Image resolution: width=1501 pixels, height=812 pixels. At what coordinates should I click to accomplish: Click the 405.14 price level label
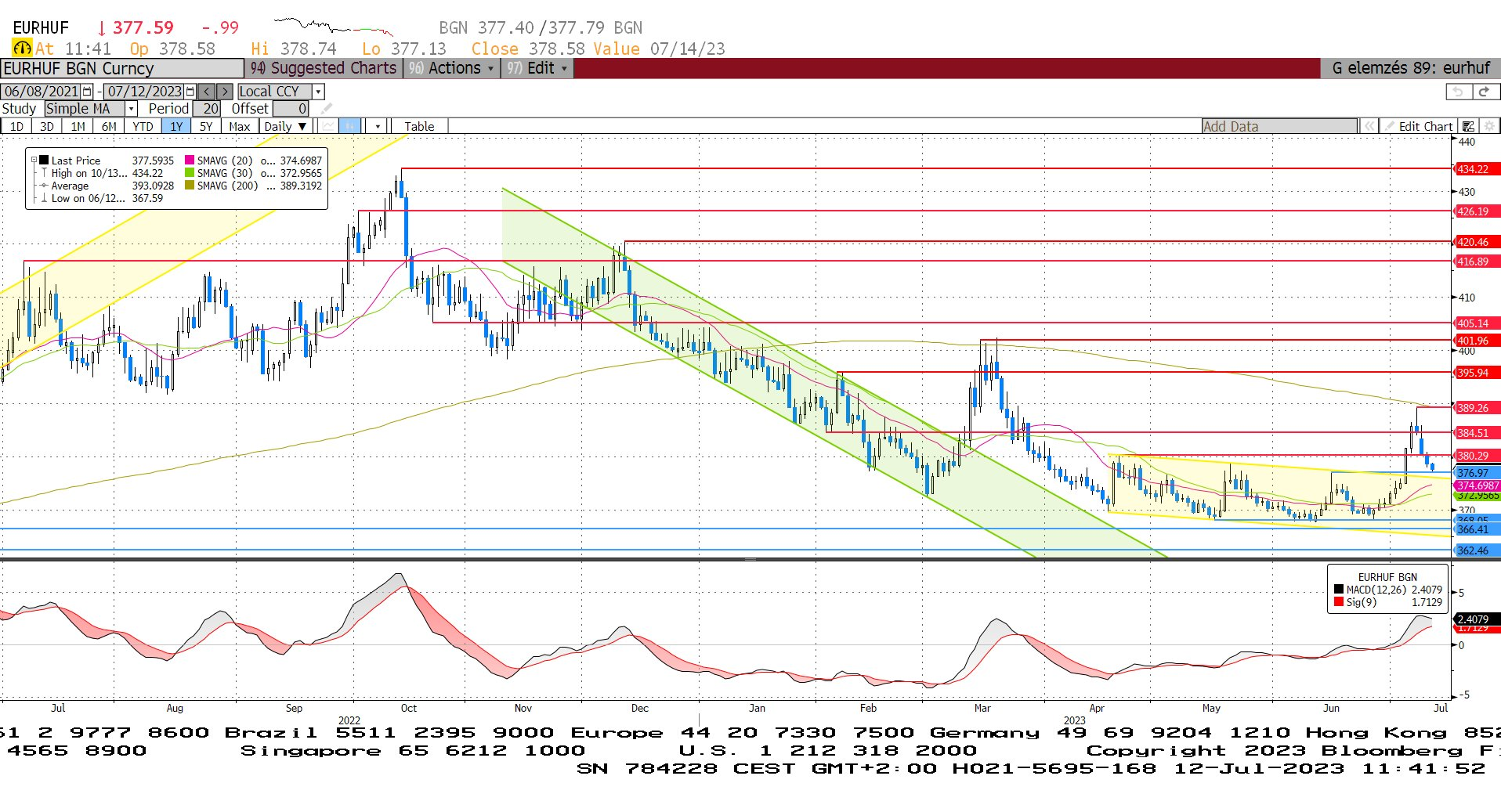1477,323
